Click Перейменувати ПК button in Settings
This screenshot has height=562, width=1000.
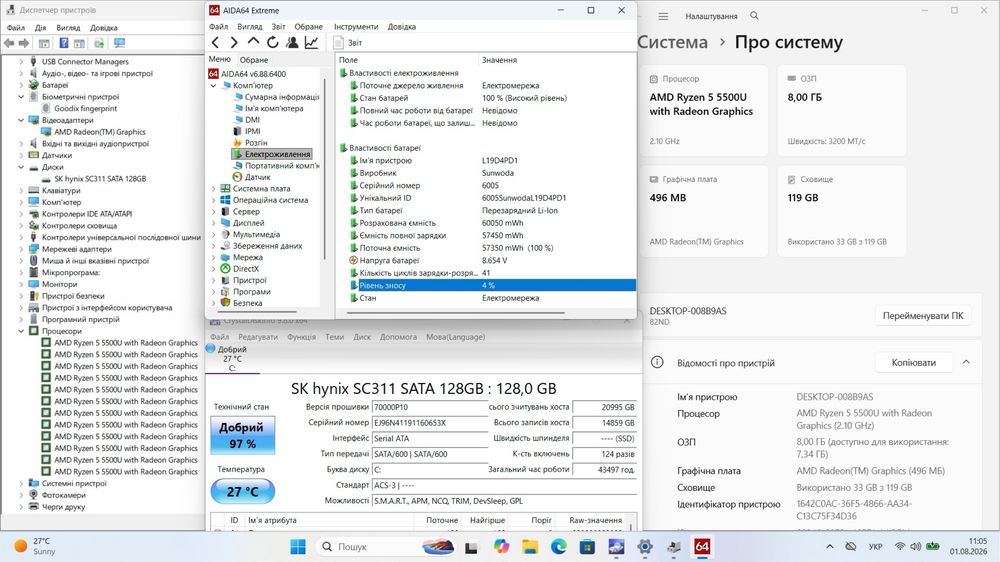(x=923, y=316)
